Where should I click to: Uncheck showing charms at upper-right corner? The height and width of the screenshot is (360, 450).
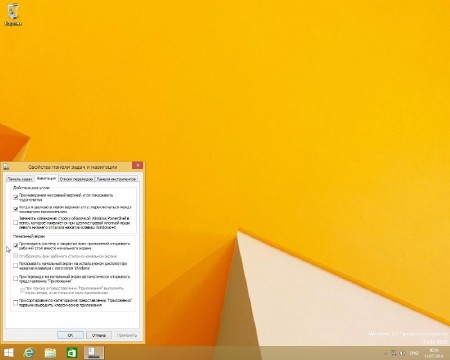pos(15,197)
